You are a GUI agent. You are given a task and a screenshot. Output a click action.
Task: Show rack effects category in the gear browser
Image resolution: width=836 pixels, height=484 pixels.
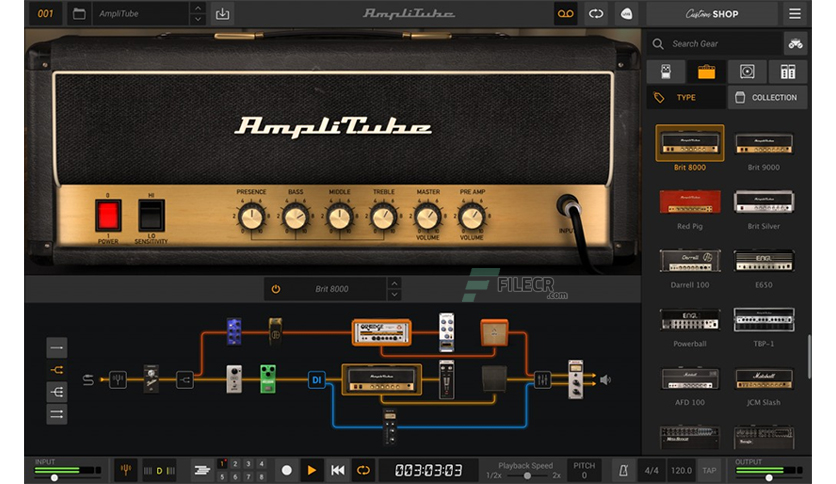tap(787, 71)
